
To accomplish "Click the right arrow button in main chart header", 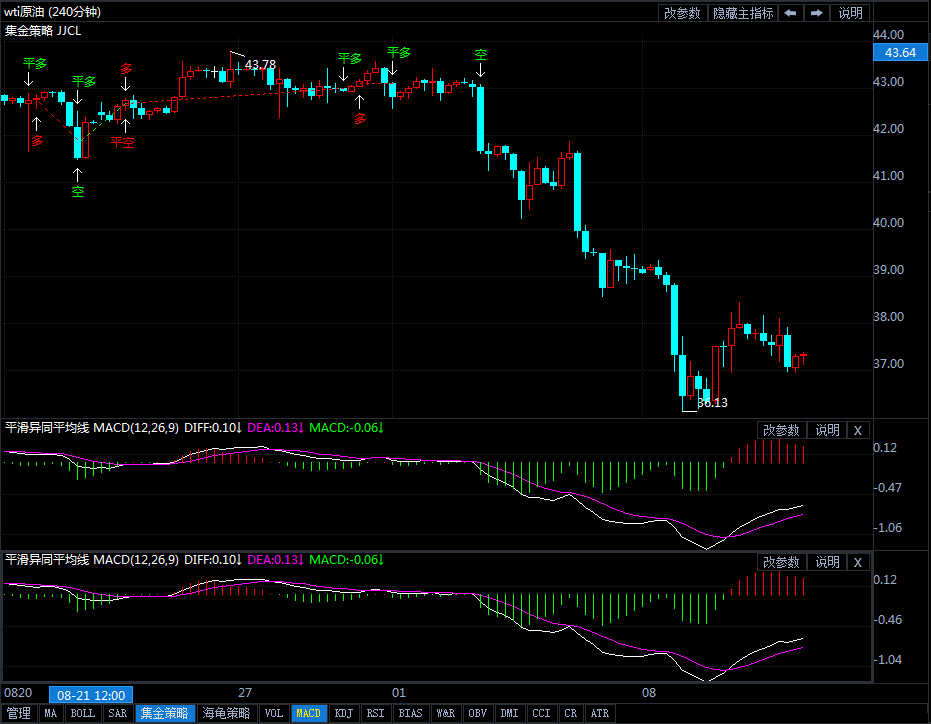I will pyautogui.click(x=817, y=13).
